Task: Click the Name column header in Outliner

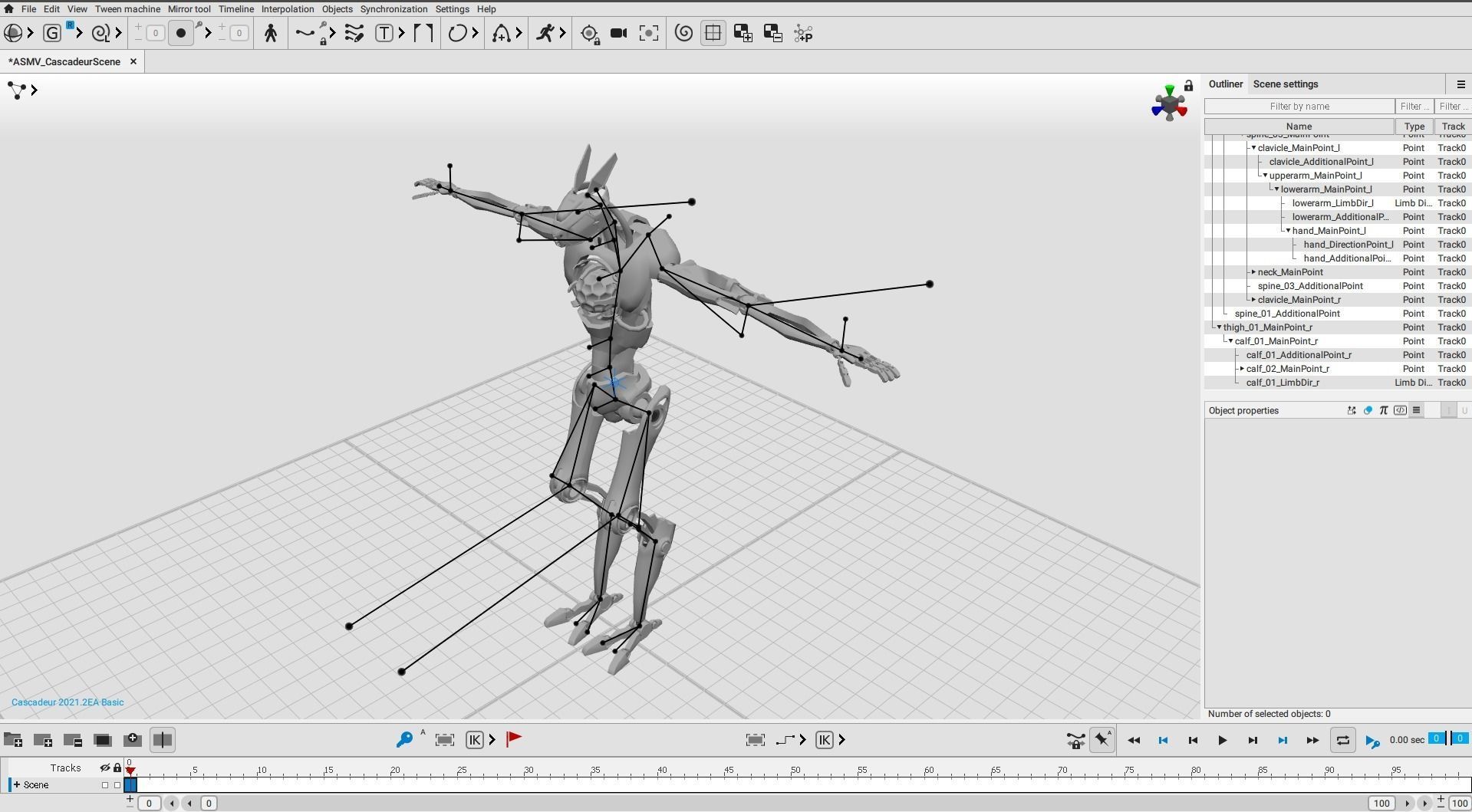Action: click(1299, 127)
